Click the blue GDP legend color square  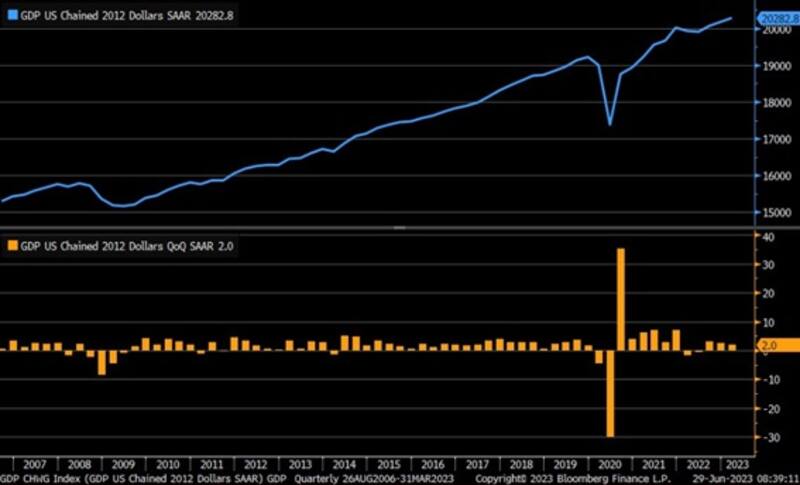(x=12, y=15)
